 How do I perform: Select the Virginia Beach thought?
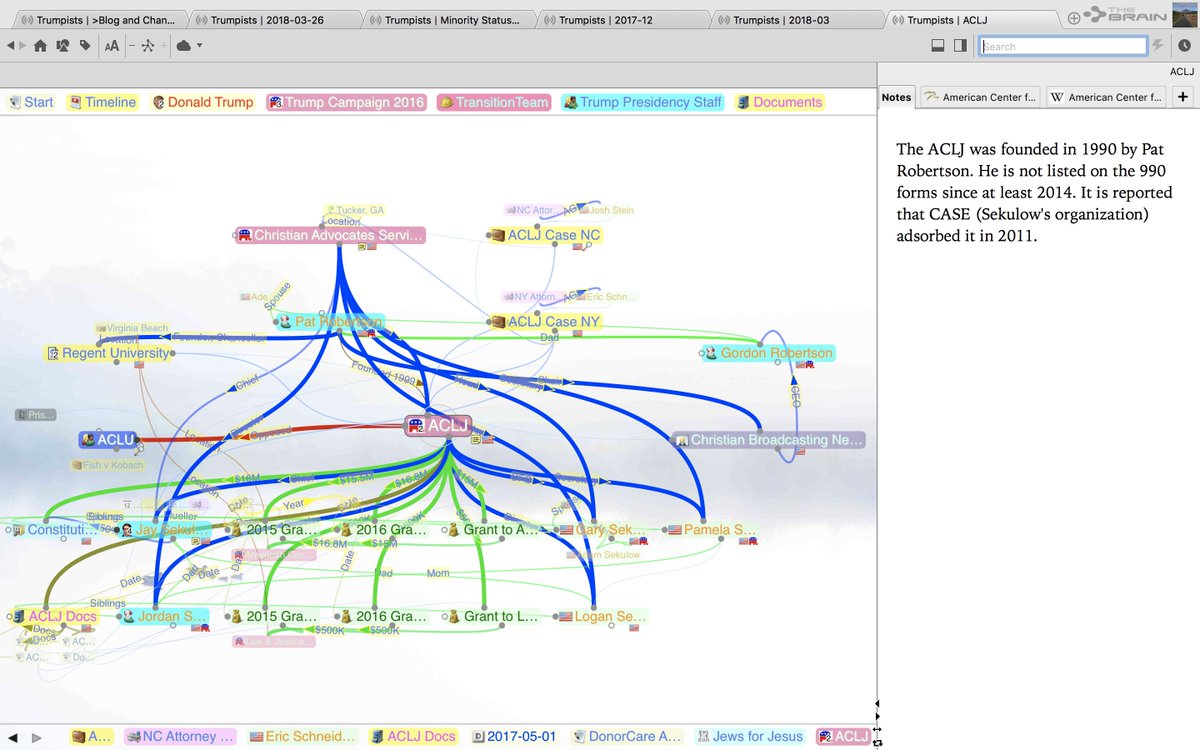click(133, 328)
